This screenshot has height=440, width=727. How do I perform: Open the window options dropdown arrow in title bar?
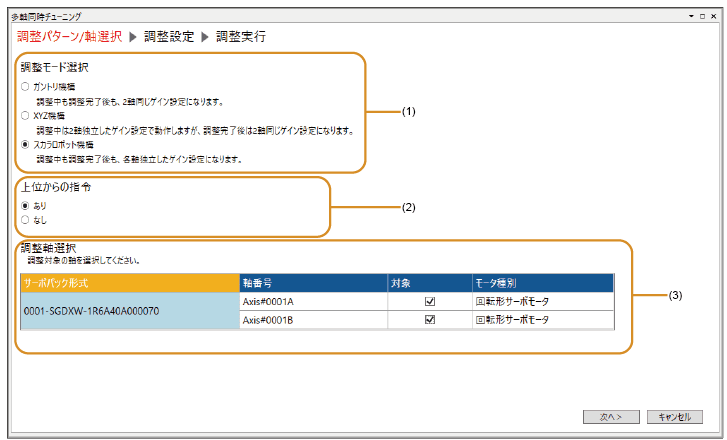tap(690, 18)
